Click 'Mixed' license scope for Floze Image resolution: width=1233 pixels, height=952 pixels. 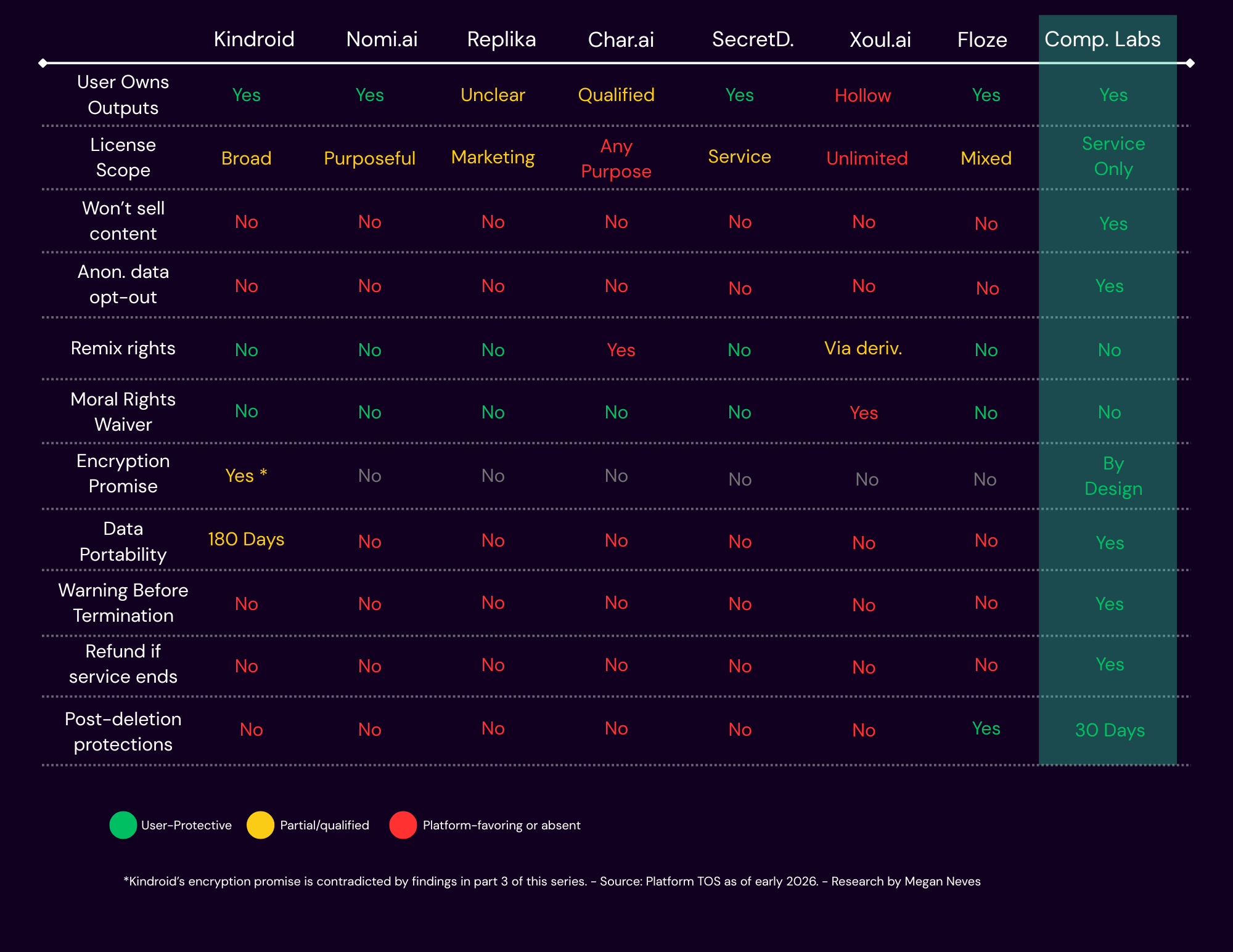[x=986, y=158]
